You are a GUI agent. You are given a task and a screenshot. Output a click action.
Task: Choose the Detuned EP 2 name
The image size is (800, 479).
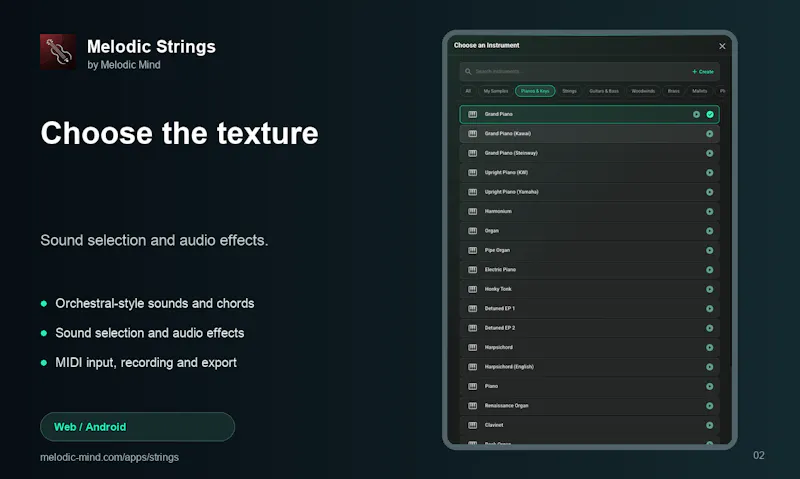click(x=499, y=327)
